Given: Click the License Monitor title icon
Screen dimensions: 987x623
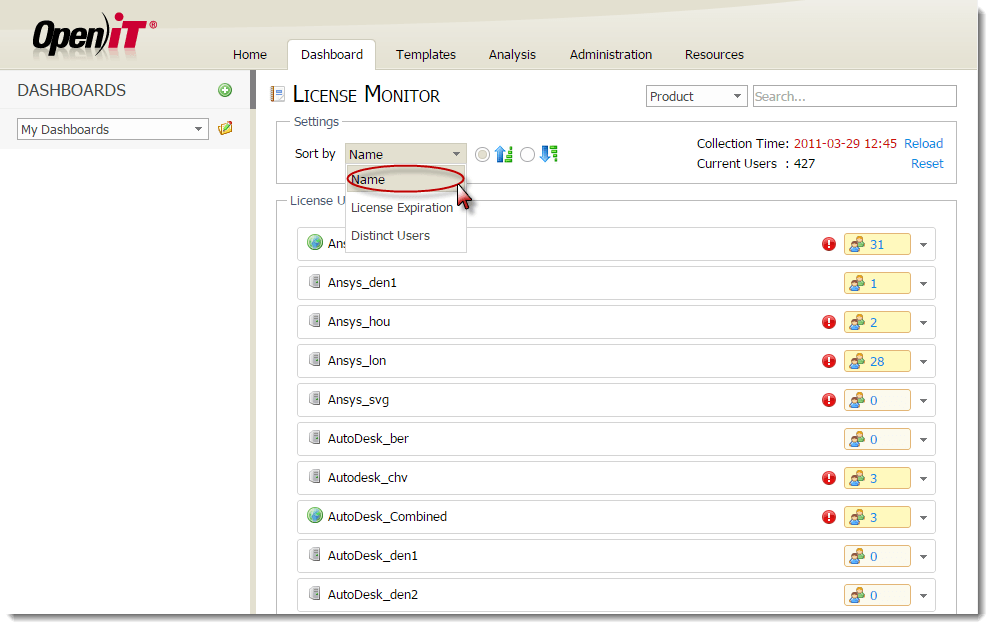Looking at the screenshot, I should point(278,94).
